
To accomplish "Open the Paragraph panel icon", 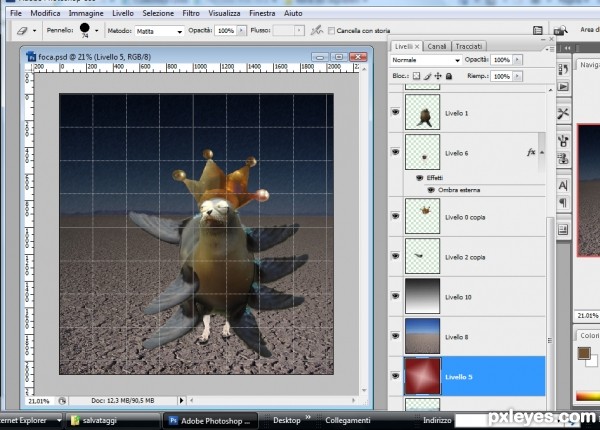I will click(x=563, y=202).
